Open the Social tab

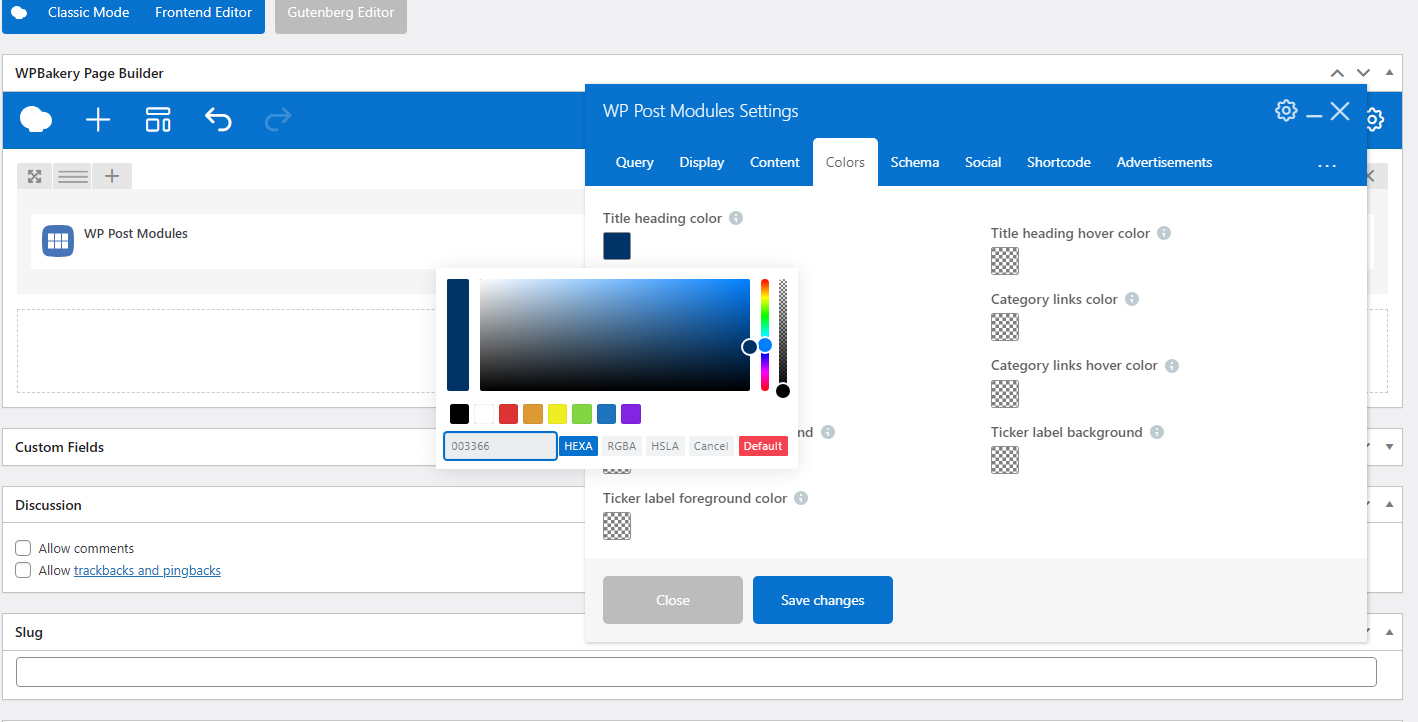pyautogui.click(x=983, y=162)
